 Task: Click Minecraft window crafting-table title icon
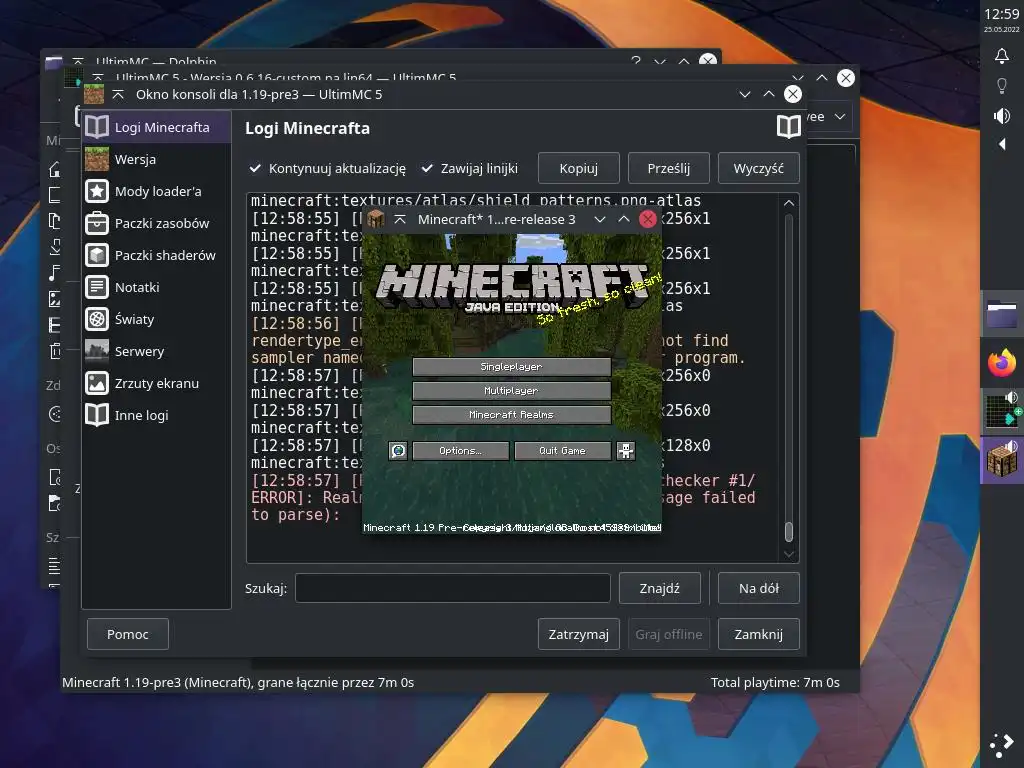[x=376, y=219]
